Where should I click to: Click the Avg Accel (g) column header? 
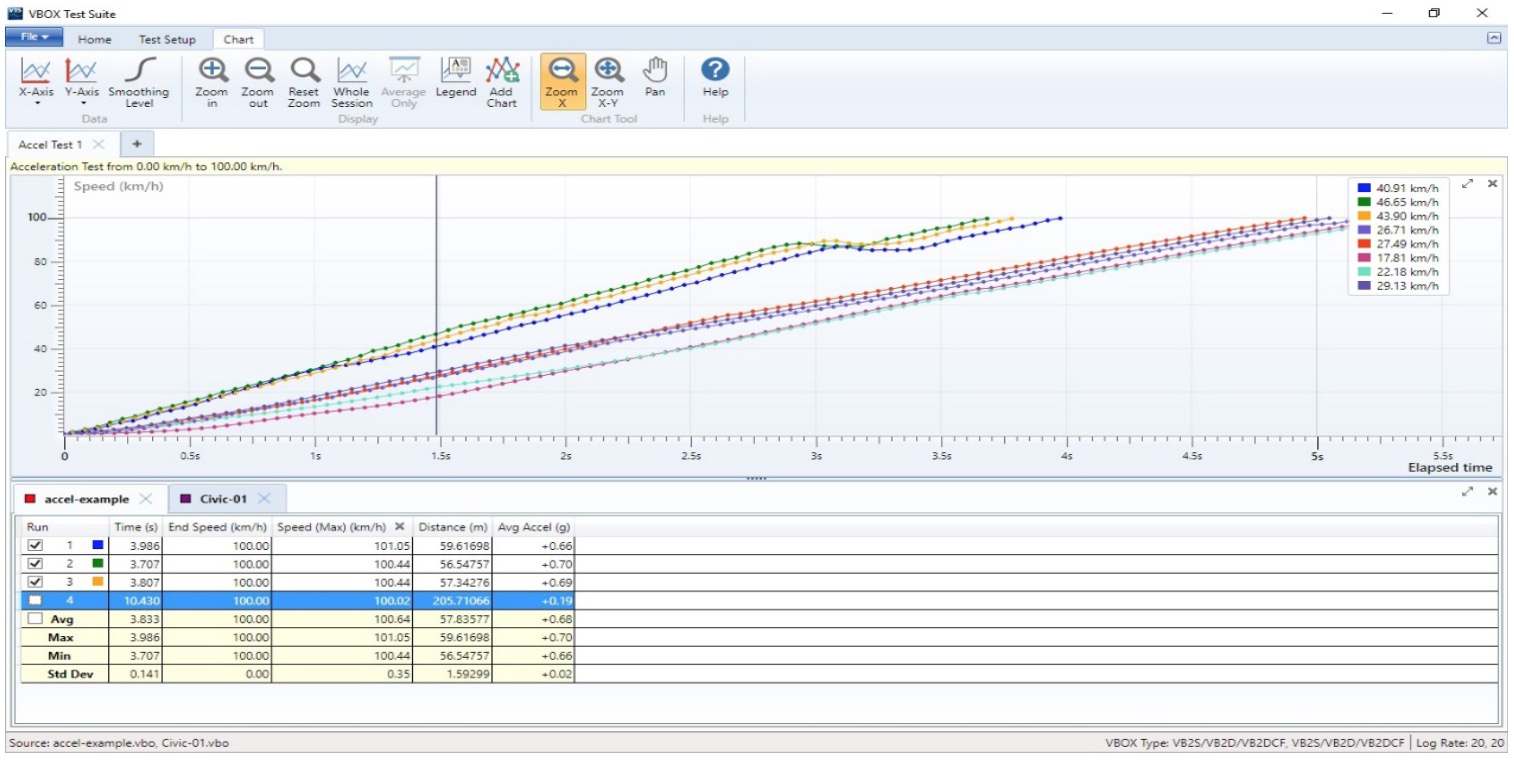click(x=534, y=527)
